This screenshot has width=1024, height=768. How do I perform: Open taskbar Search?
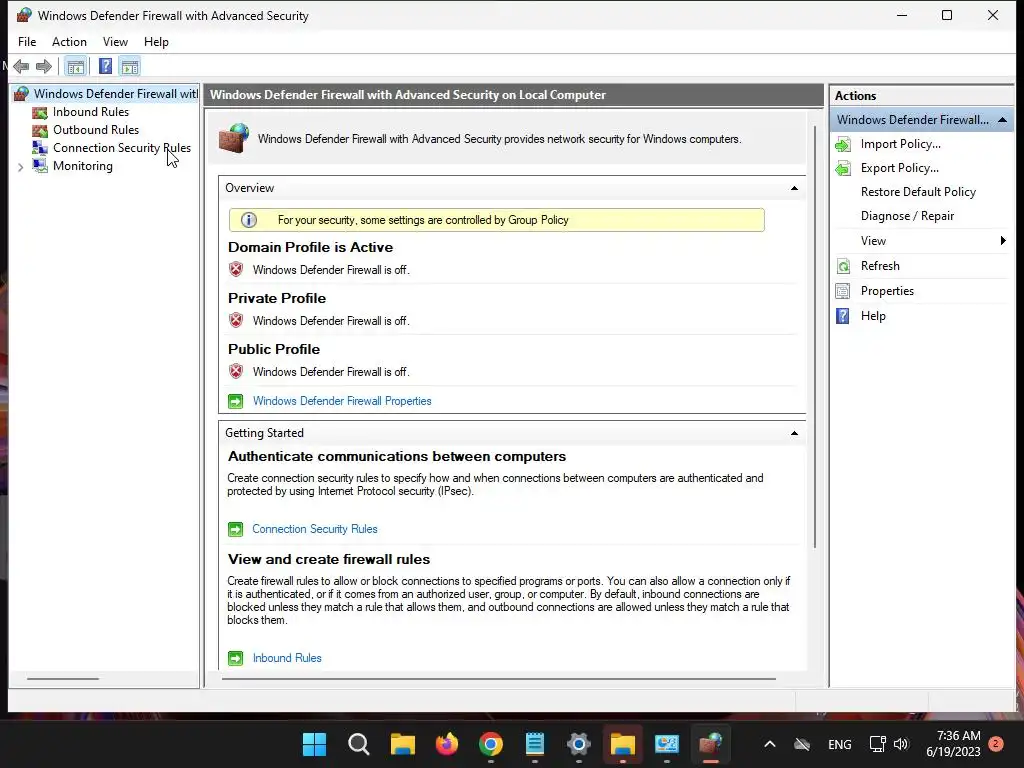(359, 744)
